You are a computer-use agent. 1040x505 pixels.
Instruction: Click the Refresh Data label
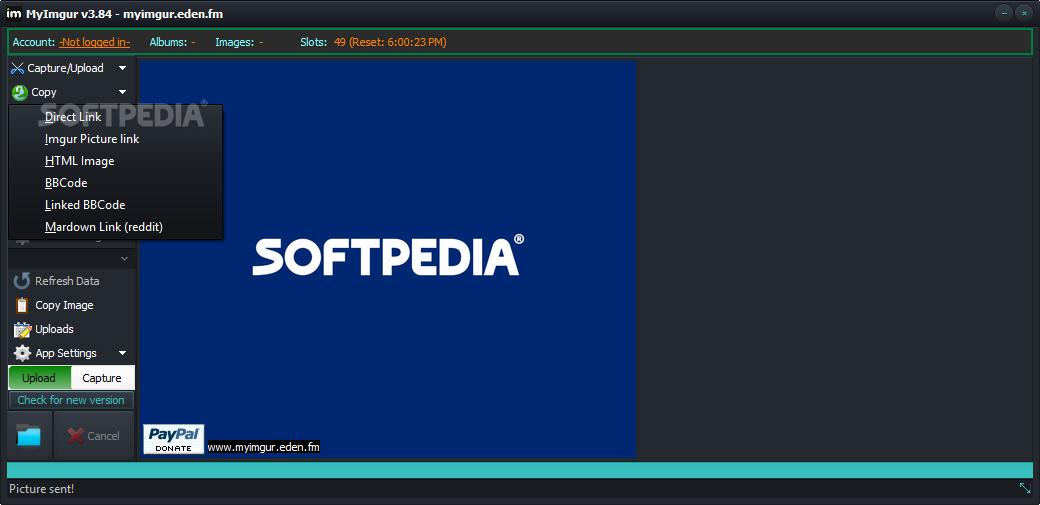coord(67,281)
